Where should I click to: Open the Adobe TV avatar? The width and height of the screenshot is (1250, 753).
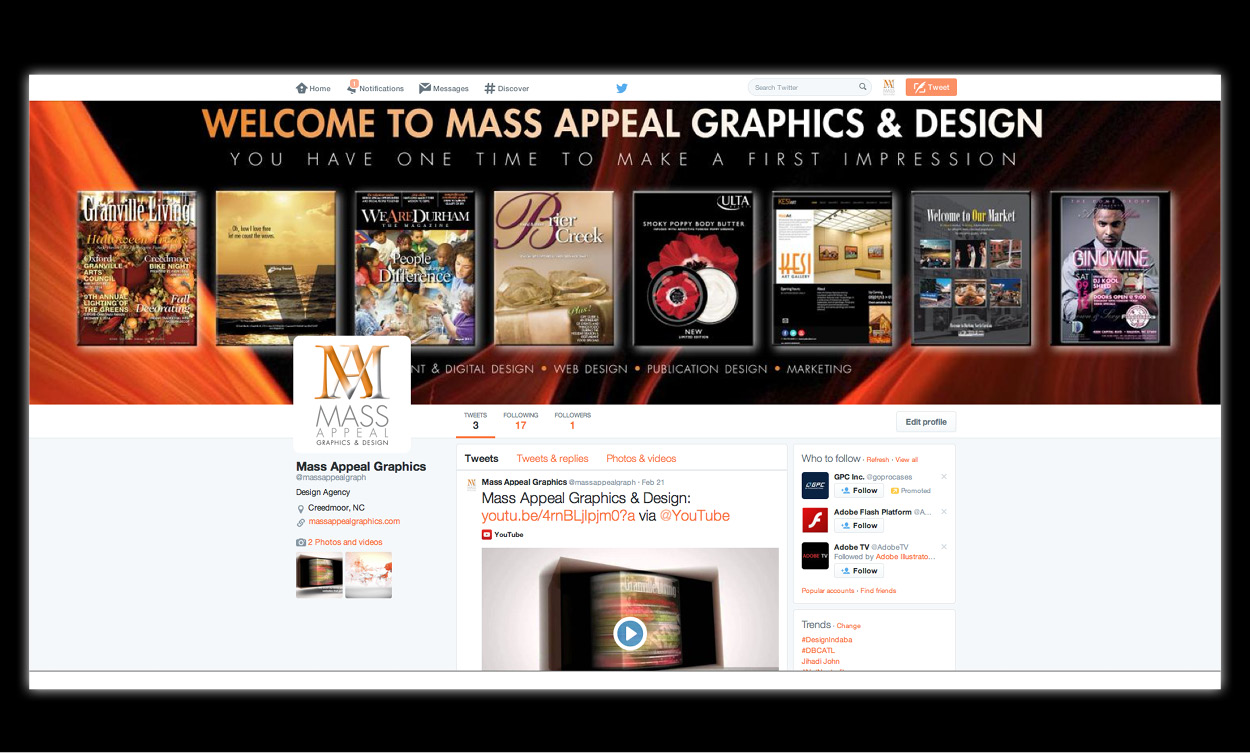pyautogui.click(x=815, y=556)
